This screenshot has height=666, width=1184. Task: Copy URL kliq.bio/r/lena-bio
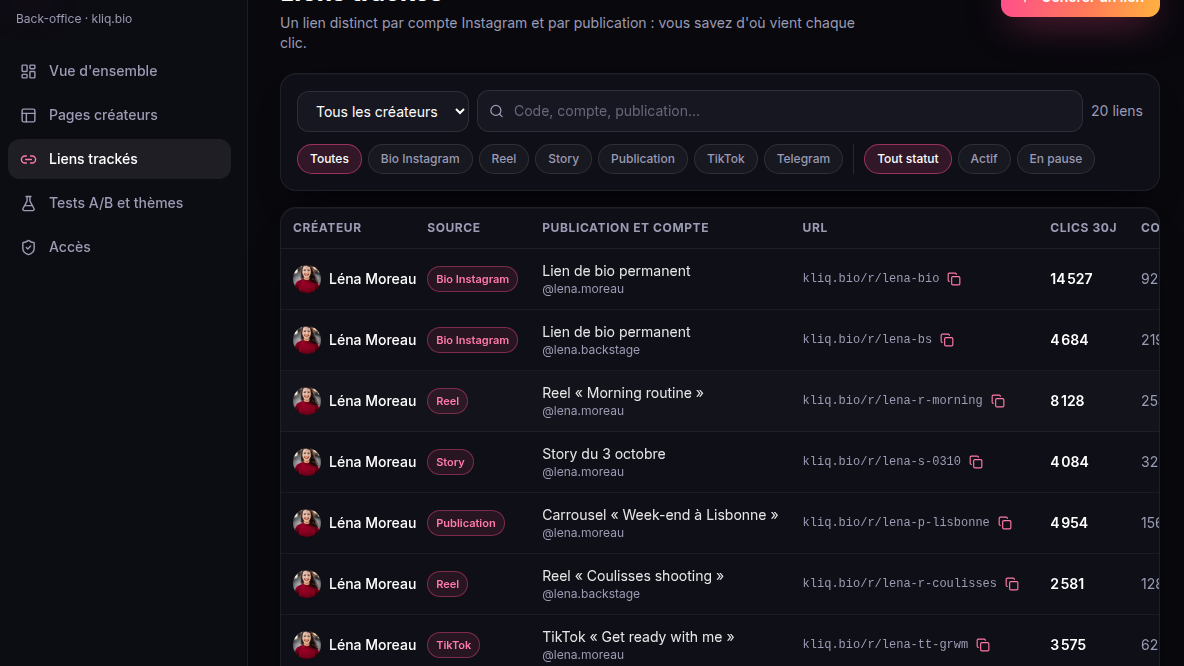(x=954, y=279)
